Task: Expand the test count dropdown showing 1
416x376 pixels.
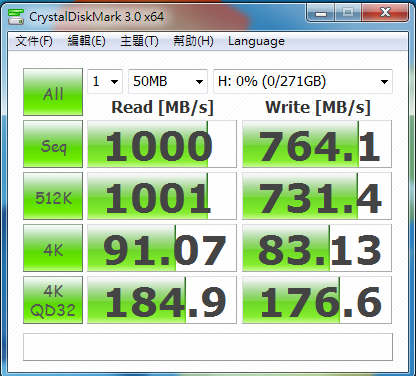Action: point(105,81)
